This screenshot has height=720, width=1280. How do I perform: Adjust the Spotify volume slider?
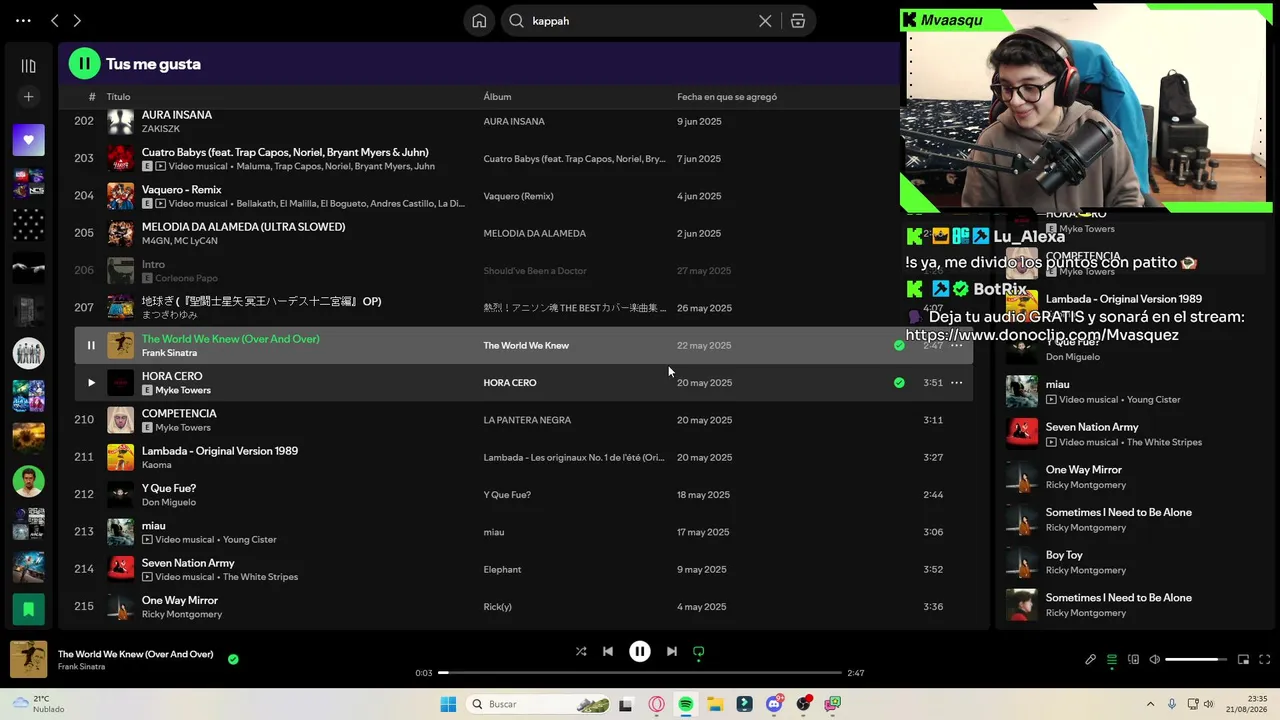1196,659
